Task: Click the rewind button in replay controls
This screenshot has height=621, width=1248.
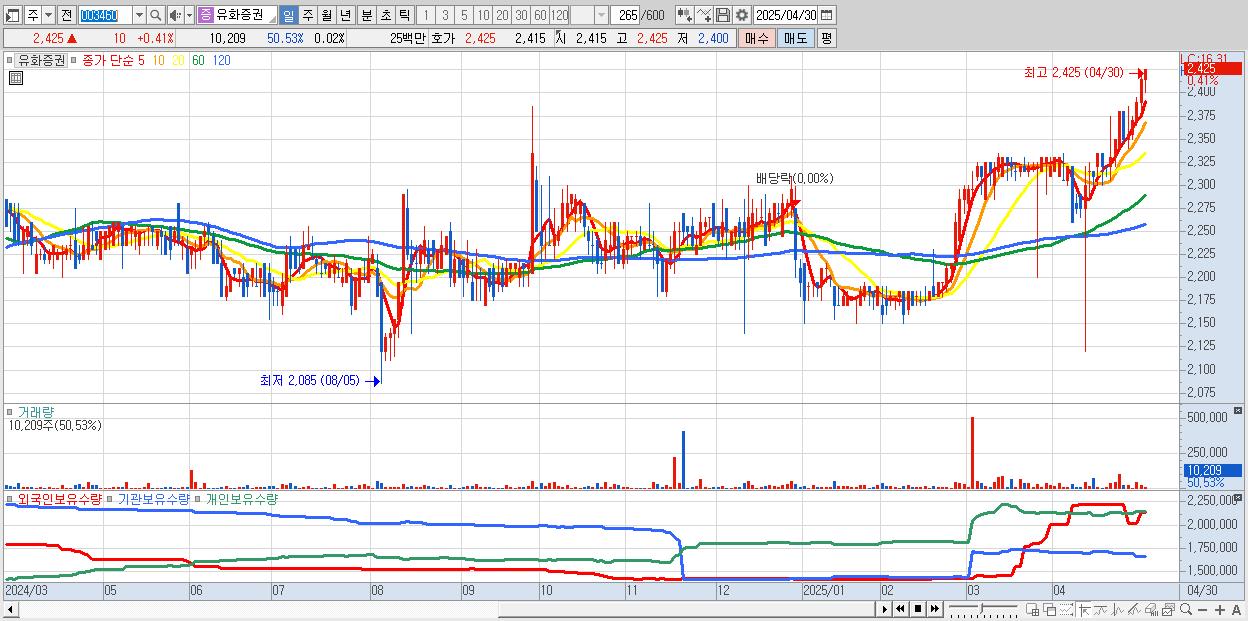Action: click(x=900, y=609)
